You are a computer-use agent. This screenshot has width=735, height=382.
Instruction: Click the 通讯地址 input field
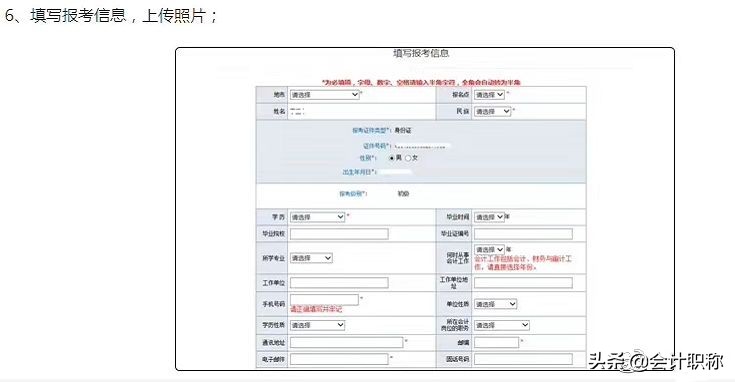[x=346, y=343]
